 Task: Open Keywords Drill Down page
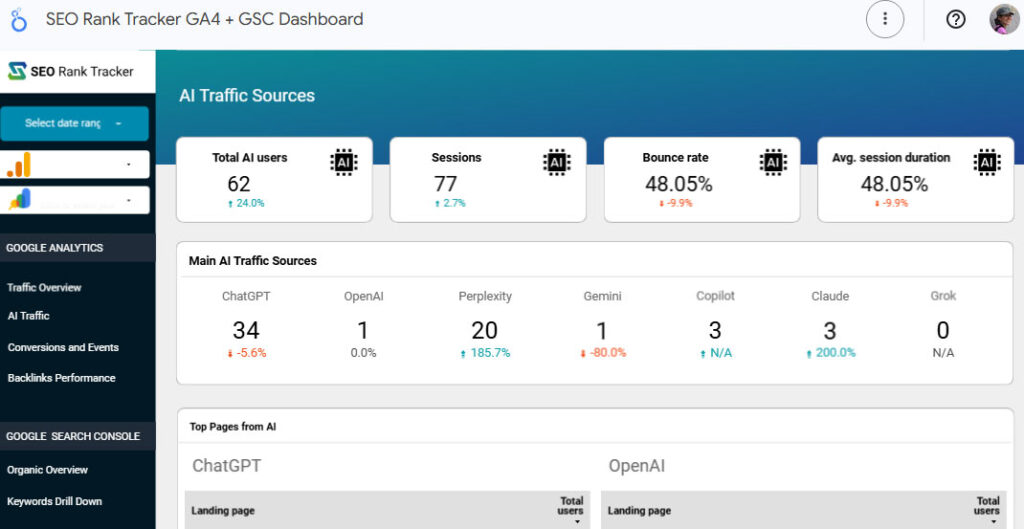click(54, 501)
